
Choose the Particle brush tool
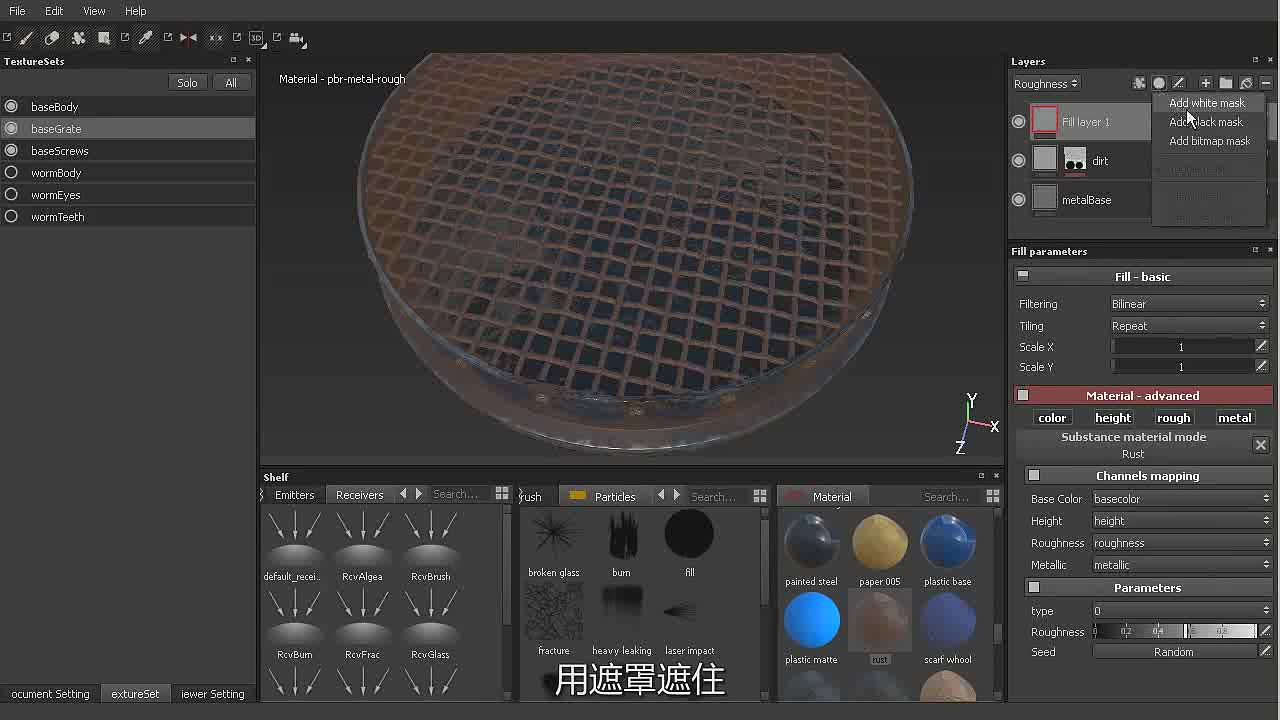(78, 38)
